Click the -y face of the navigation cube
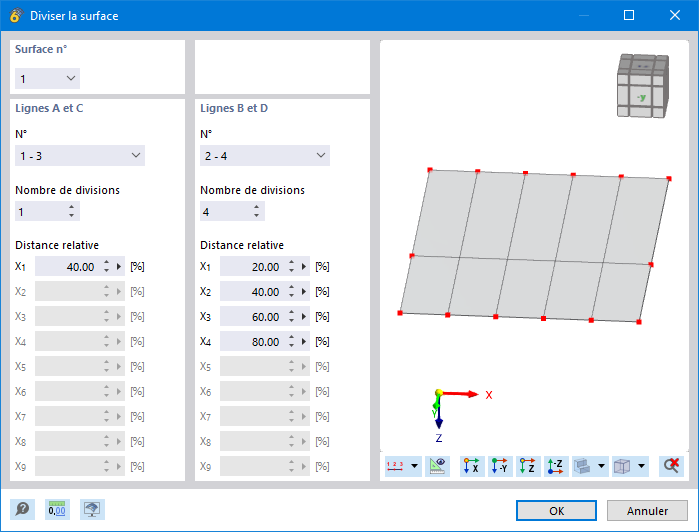The image size is (699, 532). [x=641, y=97]
